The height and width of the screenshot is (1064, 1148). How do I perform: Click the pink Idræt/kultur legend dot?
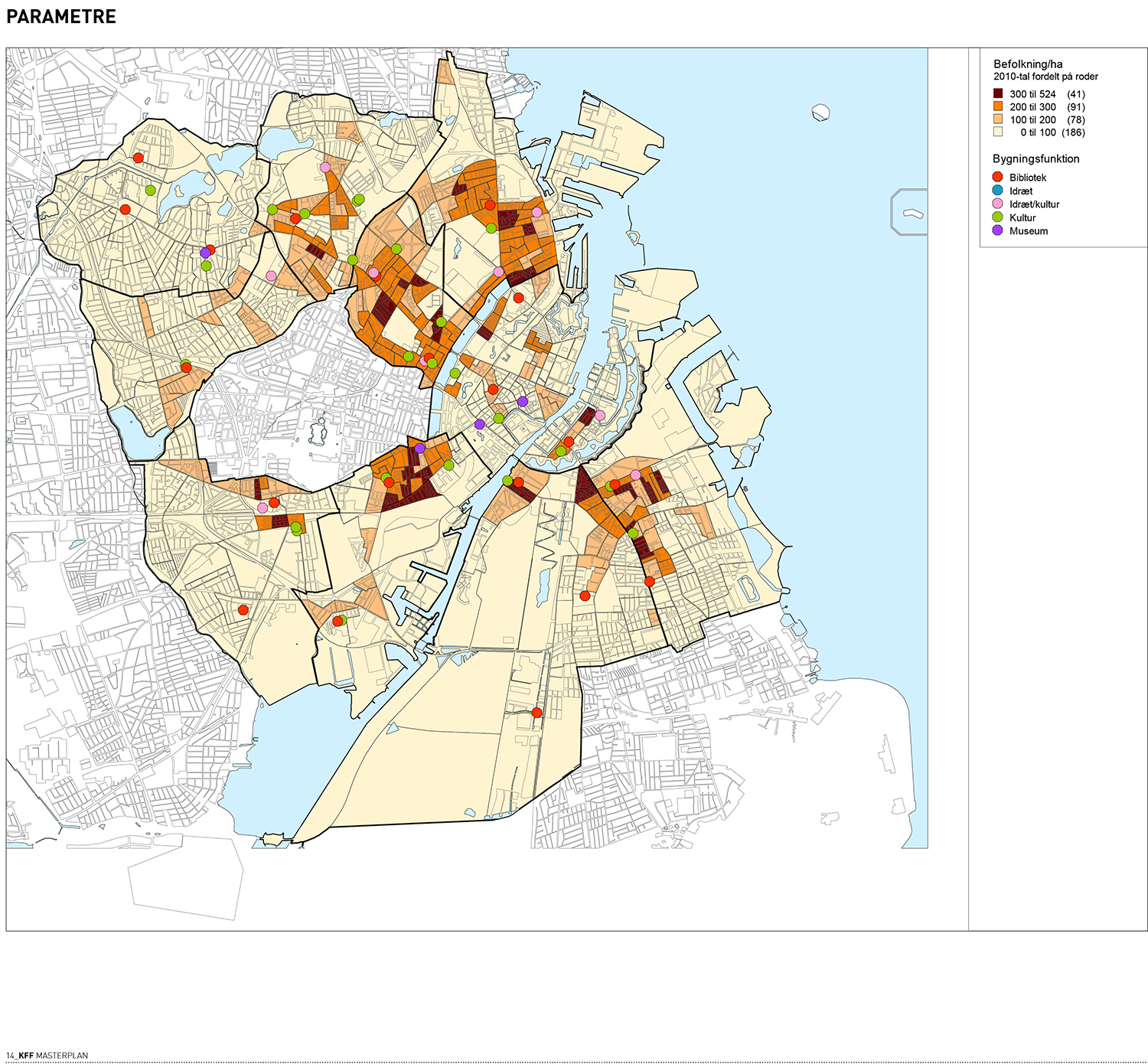[998, 204]
